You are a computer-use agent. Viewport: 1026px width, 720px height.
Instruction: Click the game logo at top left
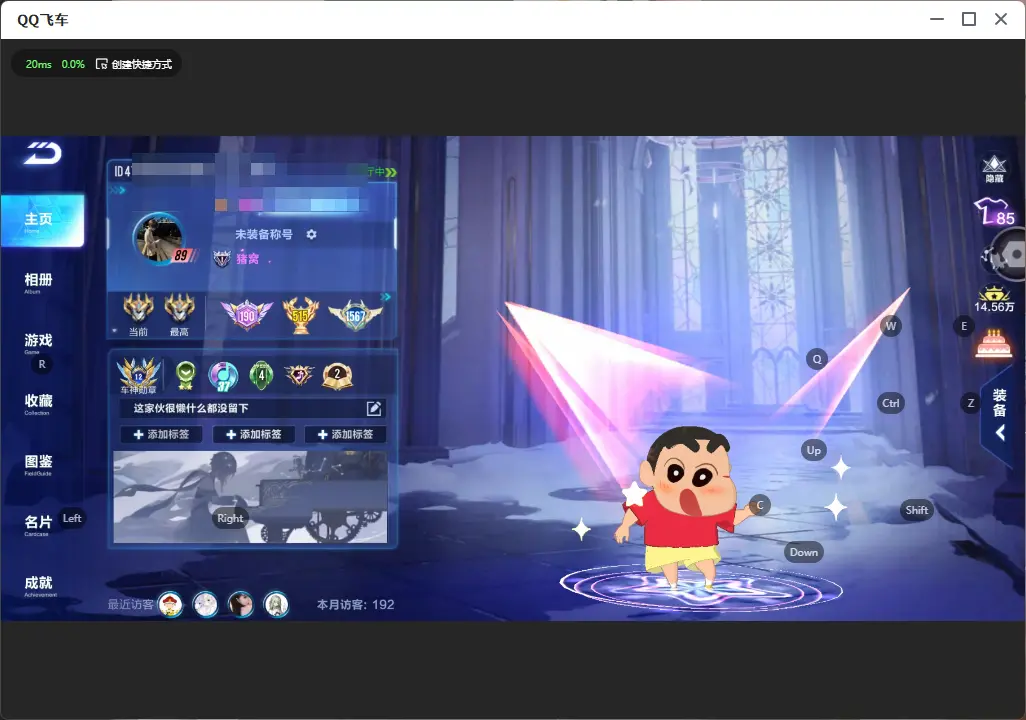(x=43, y=153)
